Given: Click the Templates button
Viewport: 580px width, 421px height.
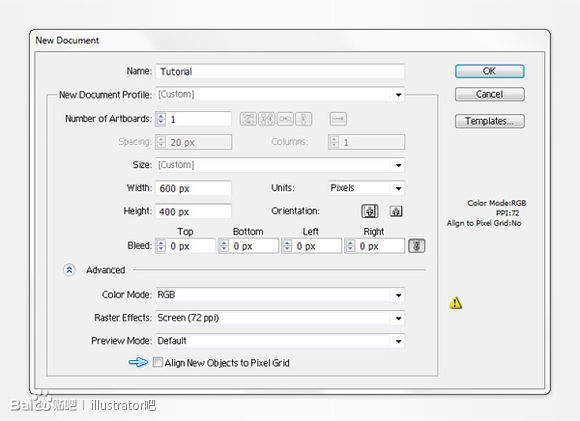Looking at the screenshot, I should click(489, 121).
